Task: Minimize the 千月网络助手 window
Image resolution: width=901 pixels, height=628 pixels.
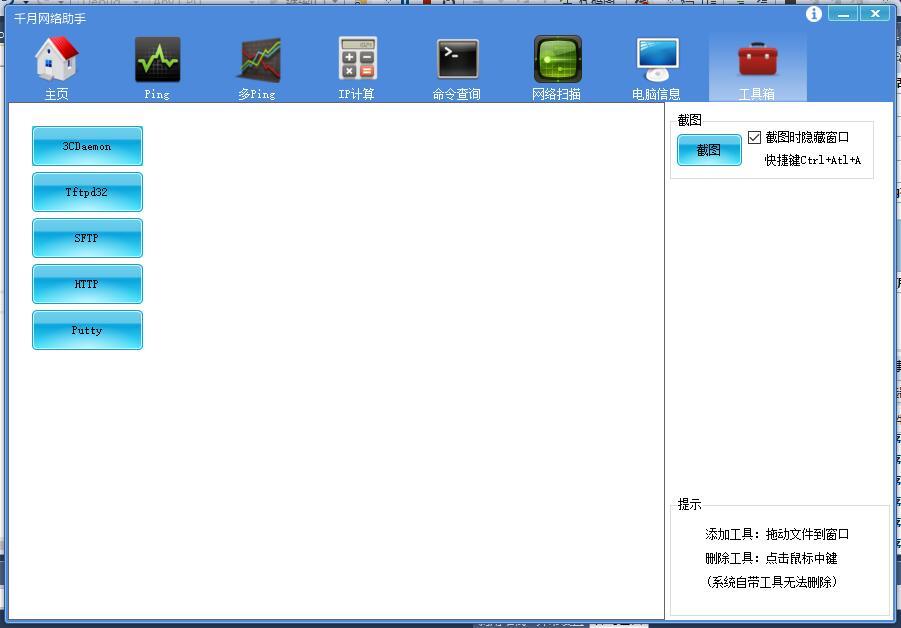Action: point(844,14)
